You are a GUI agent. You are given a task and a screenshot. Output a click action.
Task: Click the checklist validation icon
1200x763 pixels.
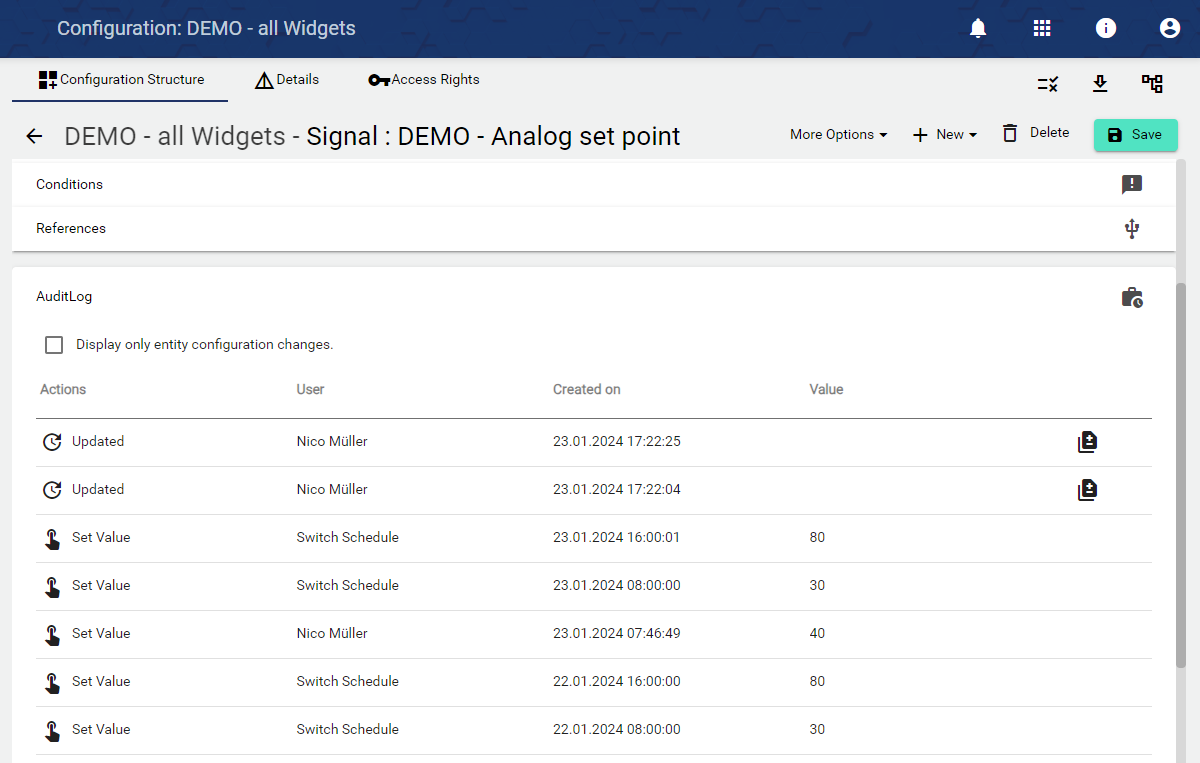pyautogui.click(x=1048, y=84)
